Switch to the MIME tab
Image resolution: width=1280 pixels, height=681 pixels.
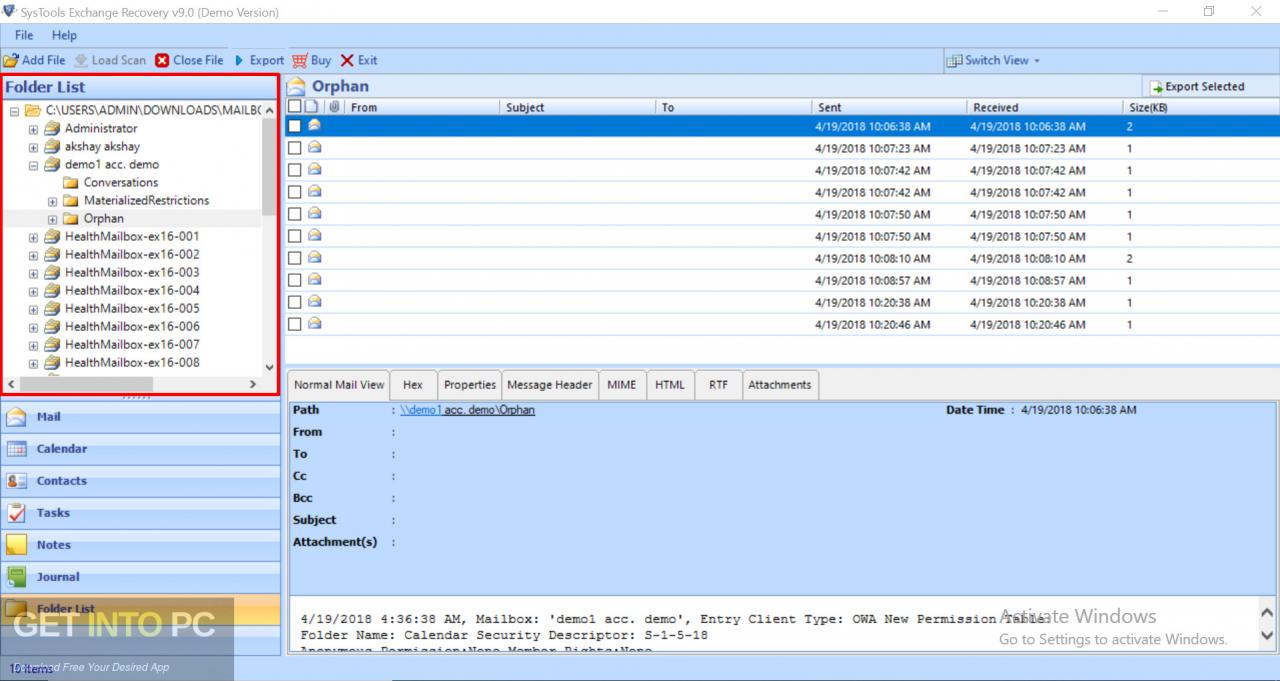621,385
